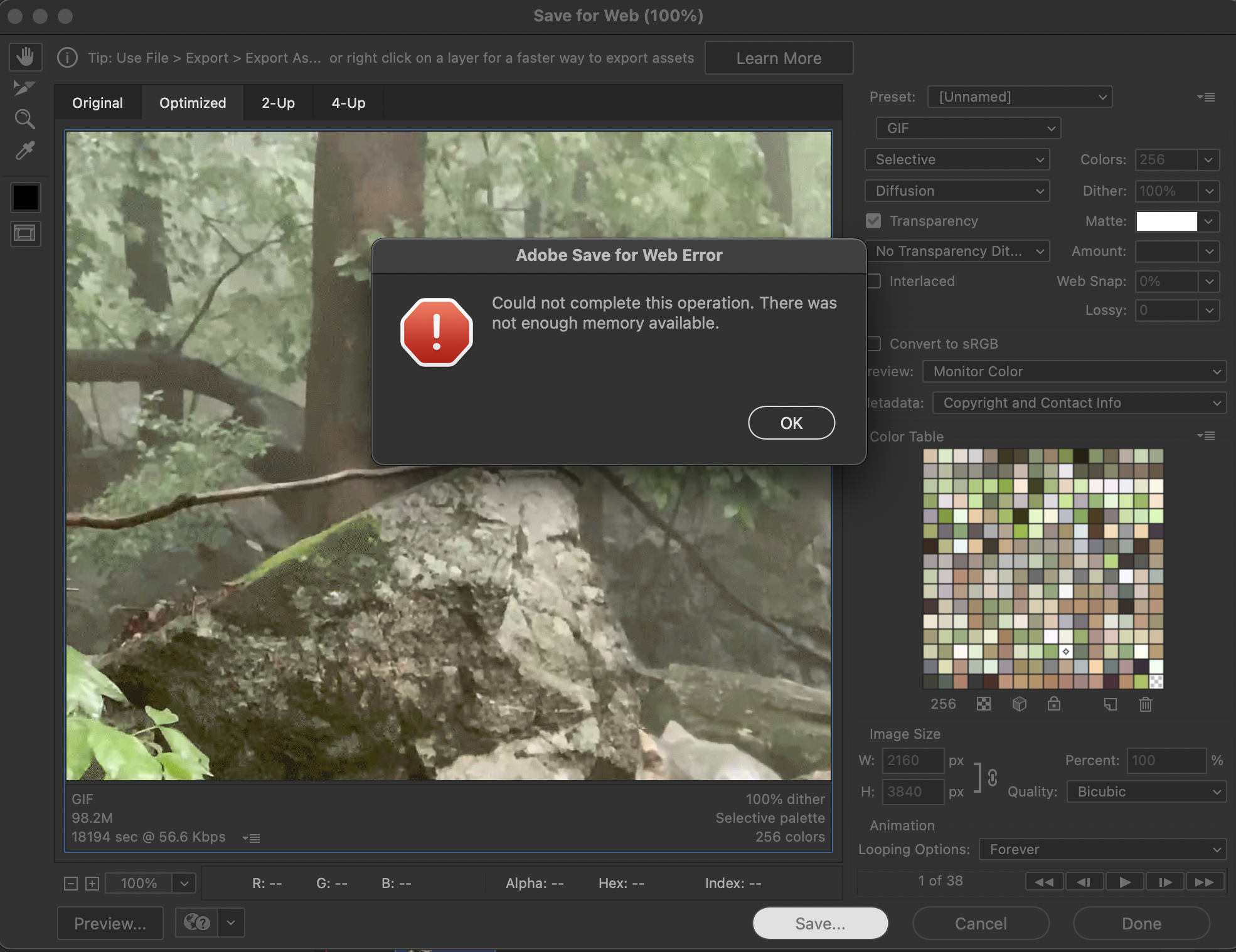Select the Slice Select tool
Viewport: 1236px width, 952px height.
click(24, 88)
